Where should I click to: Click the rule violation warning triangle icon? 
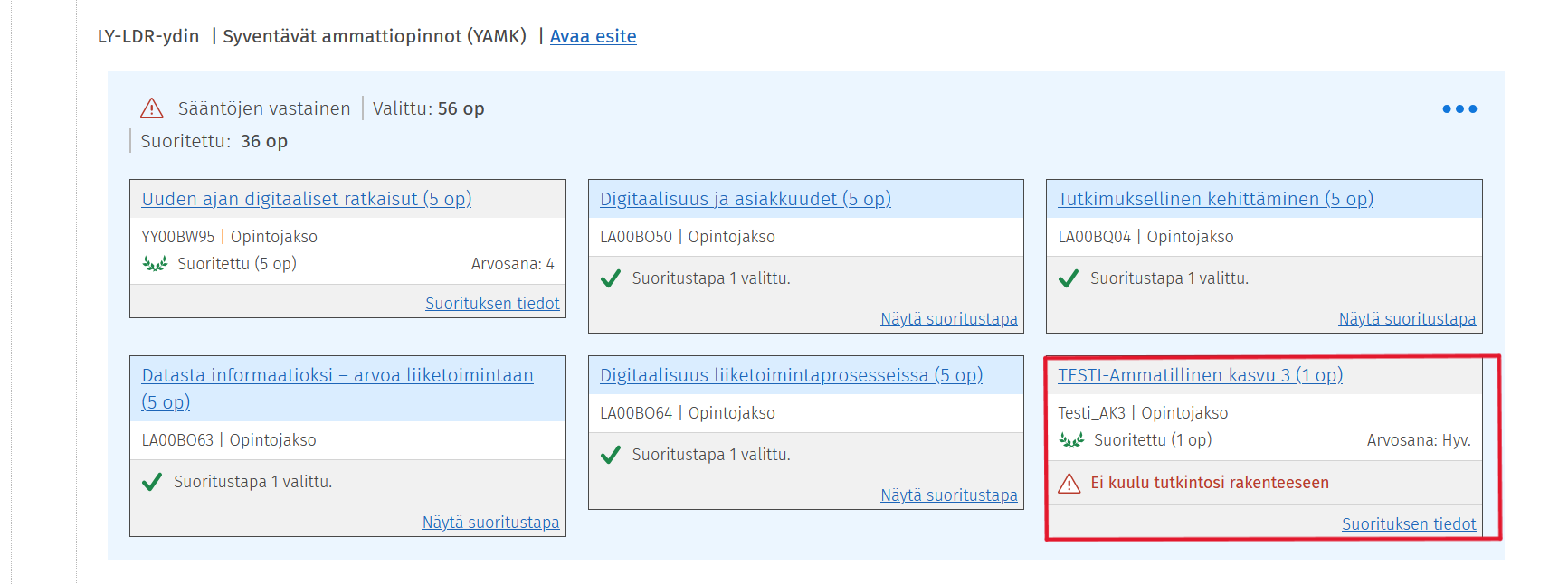coord(152,108)
